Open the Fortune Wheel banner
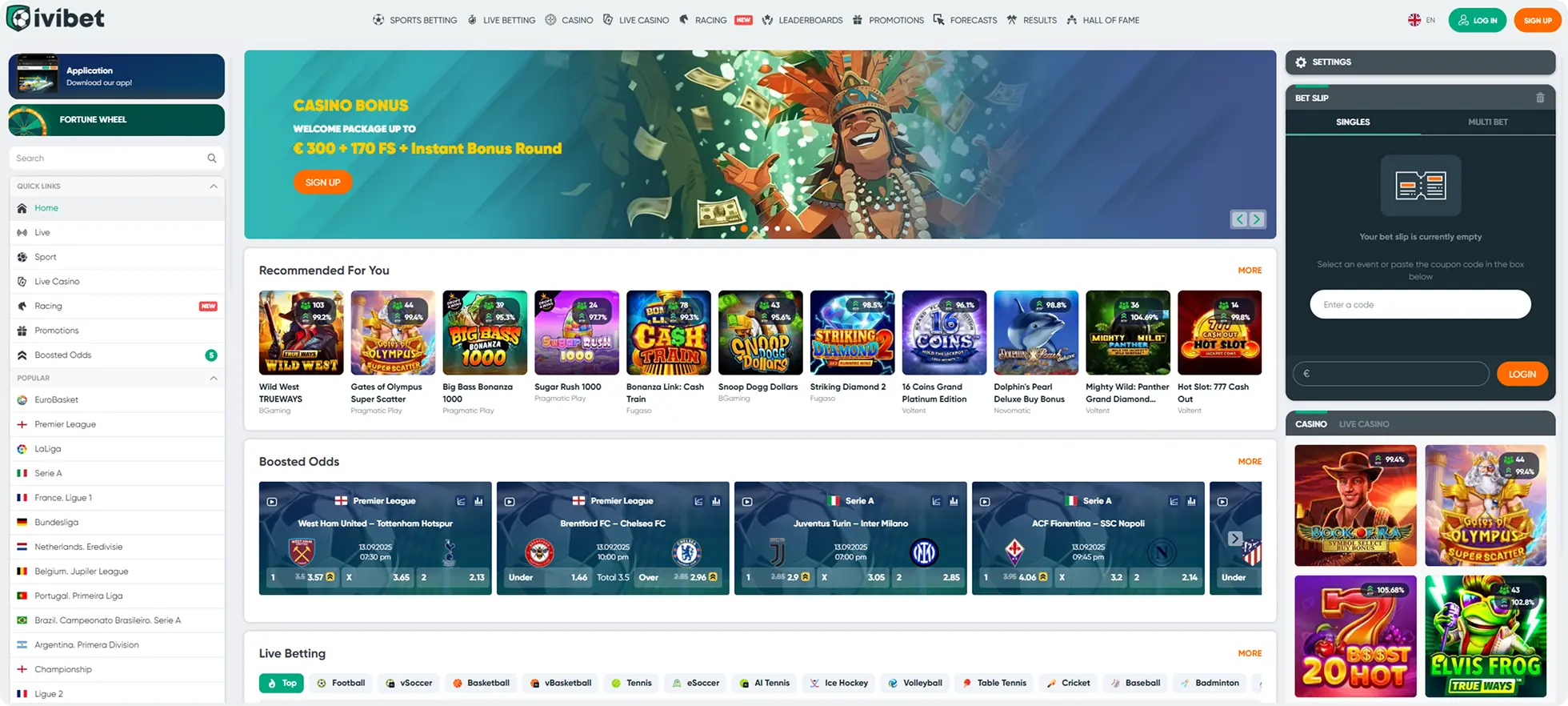1568x706 pixels. tap(117, 120)
